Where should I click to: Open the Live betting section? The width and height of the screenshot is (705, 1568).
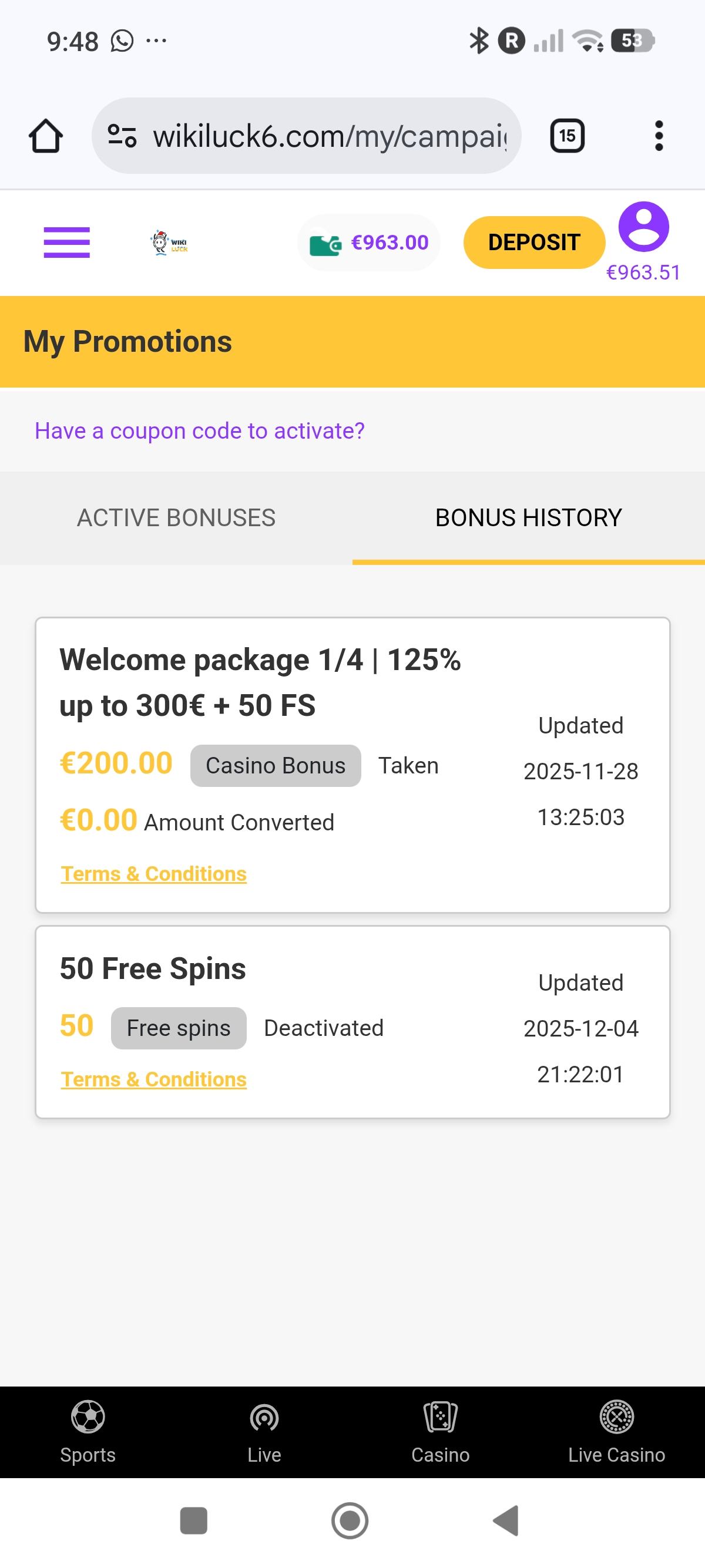point(264,1431)
